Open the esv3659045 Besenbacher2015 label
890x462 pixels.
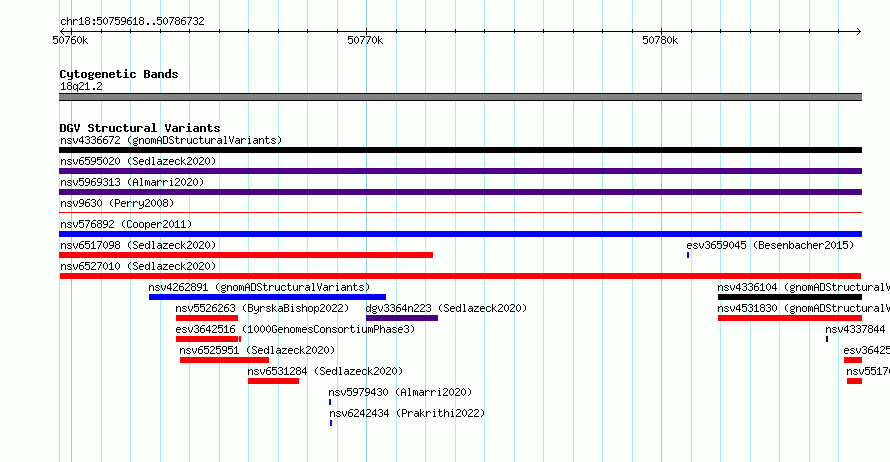tap(770, 245)
